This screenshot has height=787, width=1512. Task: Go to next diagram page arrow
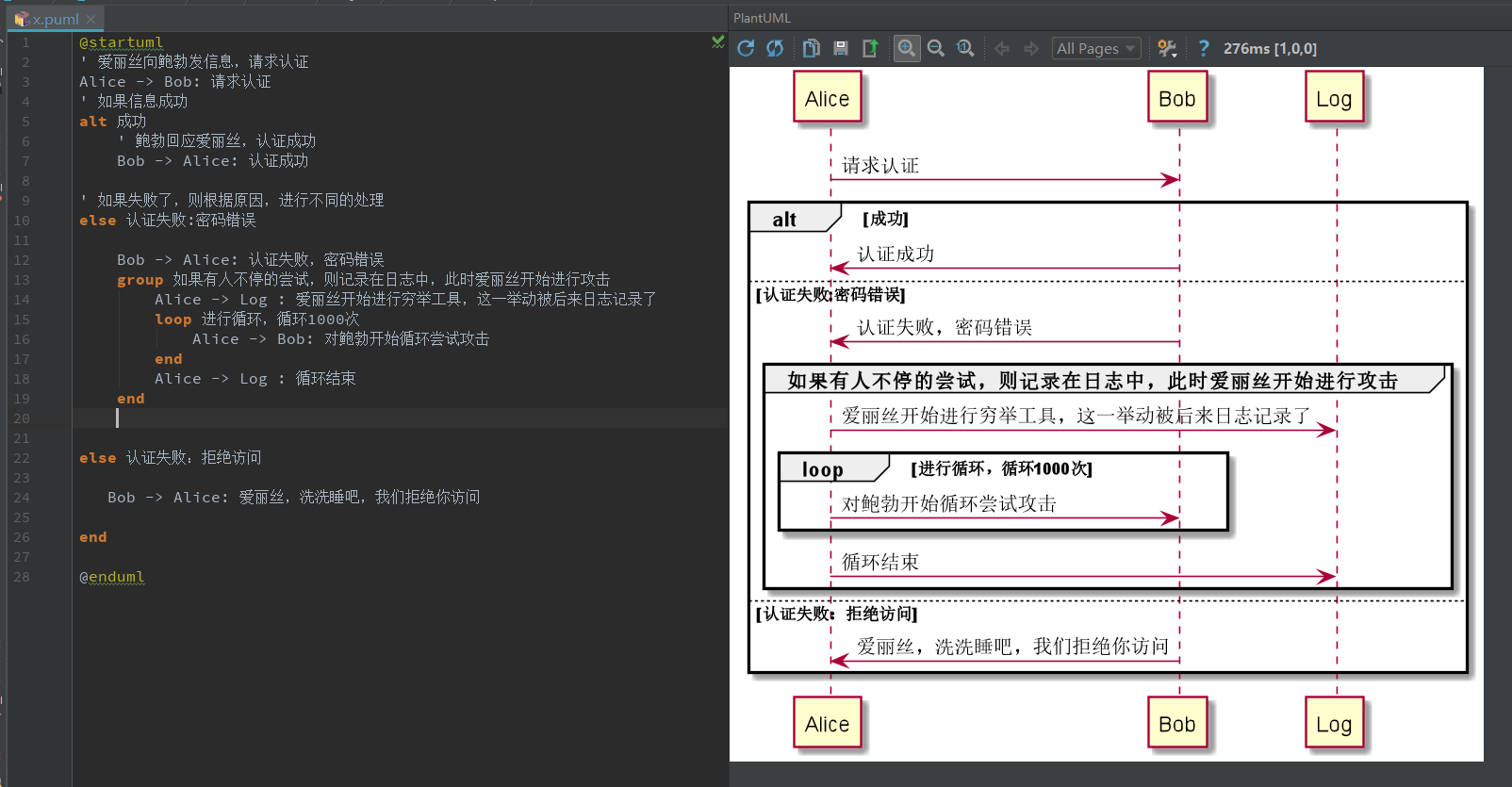pos(1031,48)
